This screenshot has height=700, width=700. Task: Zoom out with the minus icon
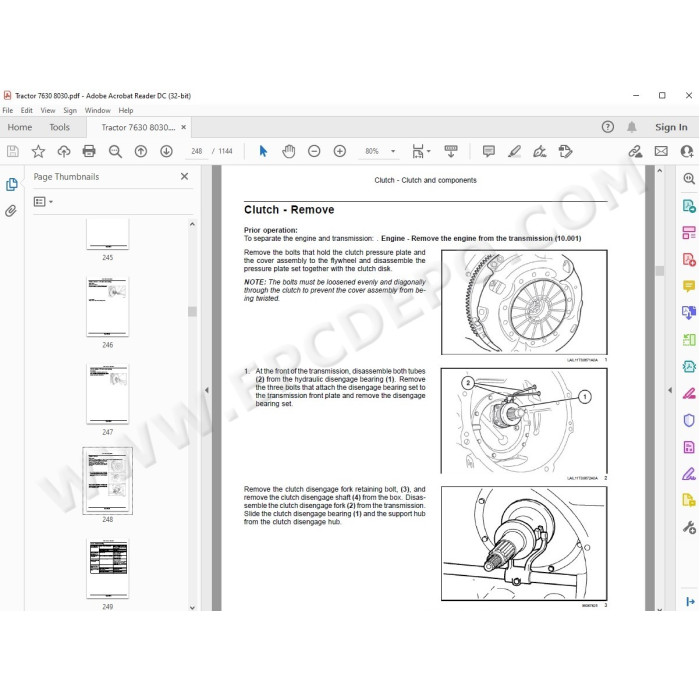tap(314, 151)
